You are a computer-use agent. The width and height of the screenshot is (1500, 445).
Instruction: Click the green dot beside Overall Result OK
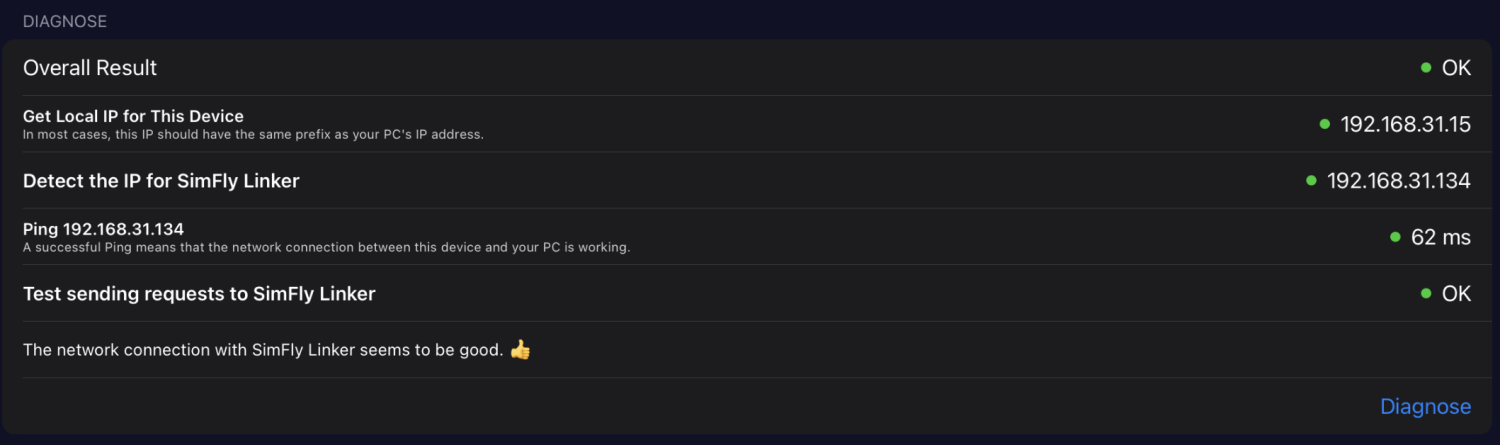(1426, 68)
